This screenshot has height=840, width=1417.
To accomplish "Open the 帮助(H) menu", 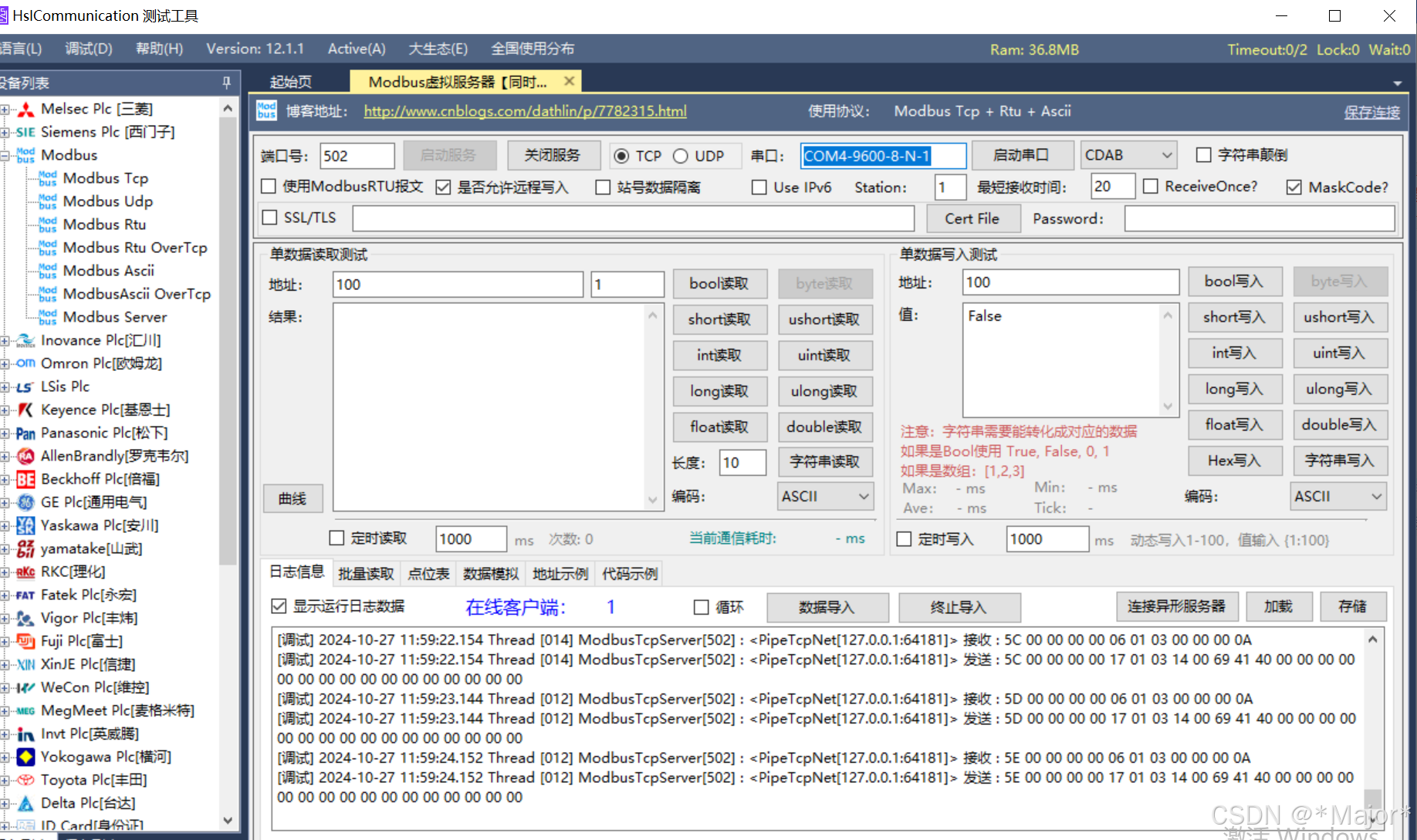I will (158, 48).
